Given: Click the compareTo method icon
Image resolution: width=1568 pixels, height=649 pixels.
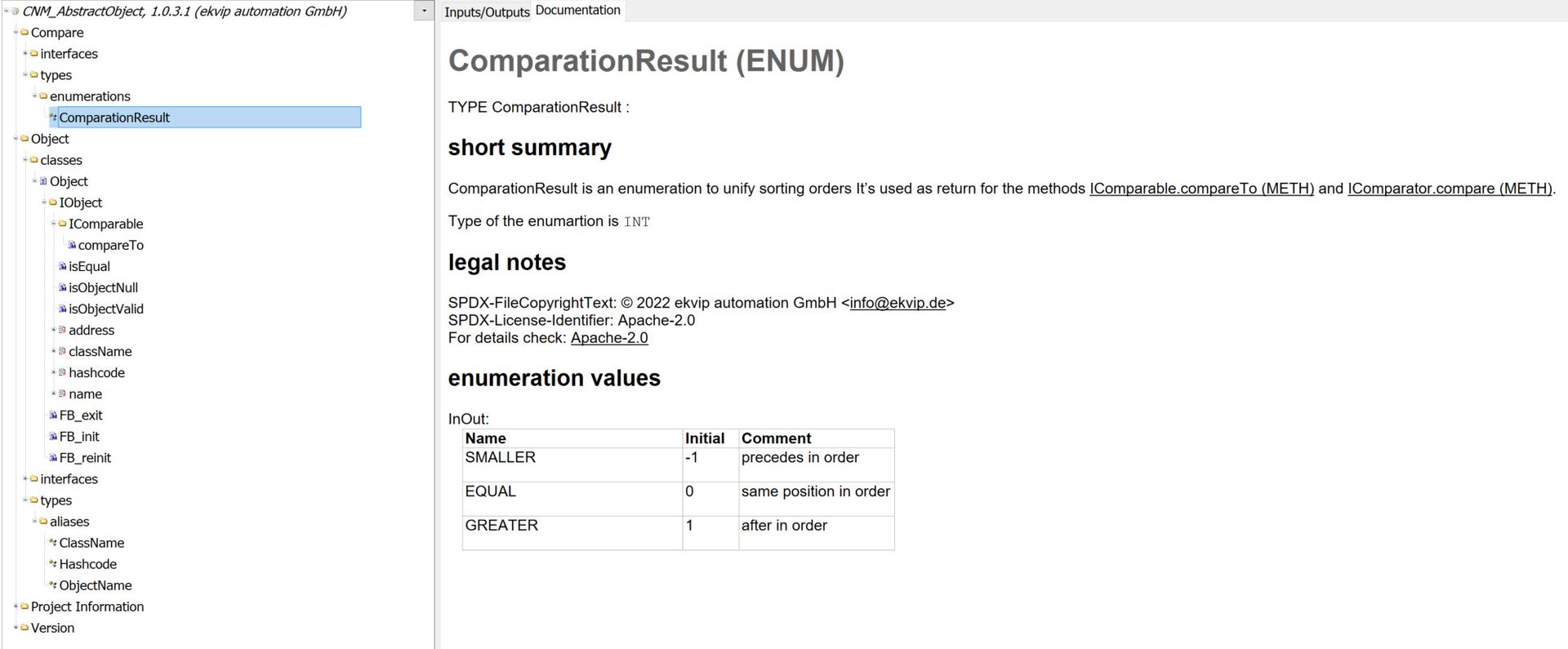Looking at the screenshot, I should click(72, 245).
